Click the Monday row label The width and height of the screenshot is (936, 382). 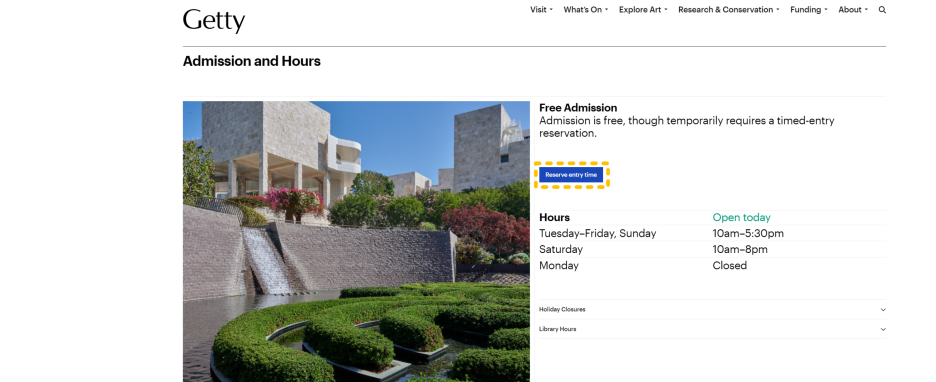[559, 266]
